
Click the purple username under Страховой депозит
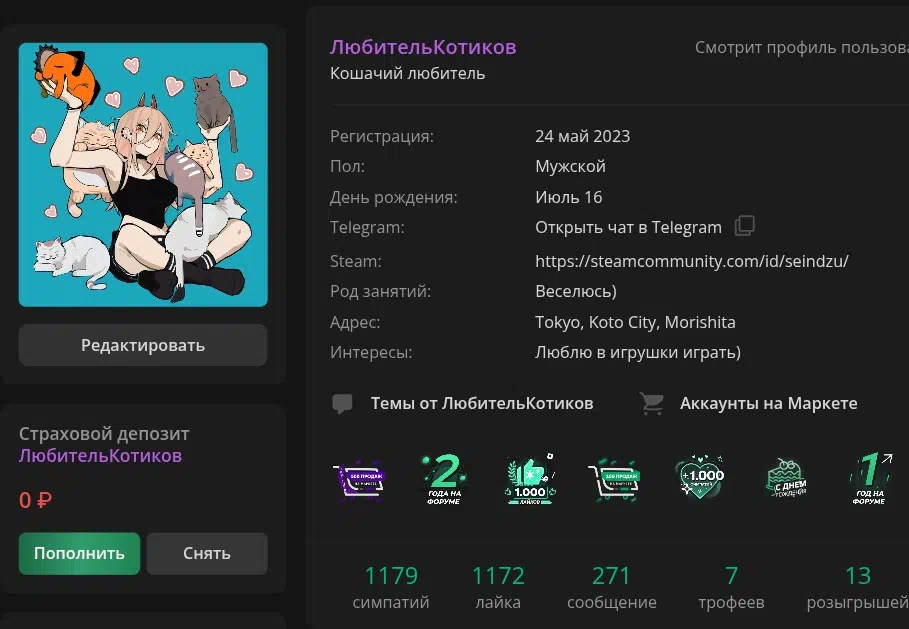pos(100,456)
